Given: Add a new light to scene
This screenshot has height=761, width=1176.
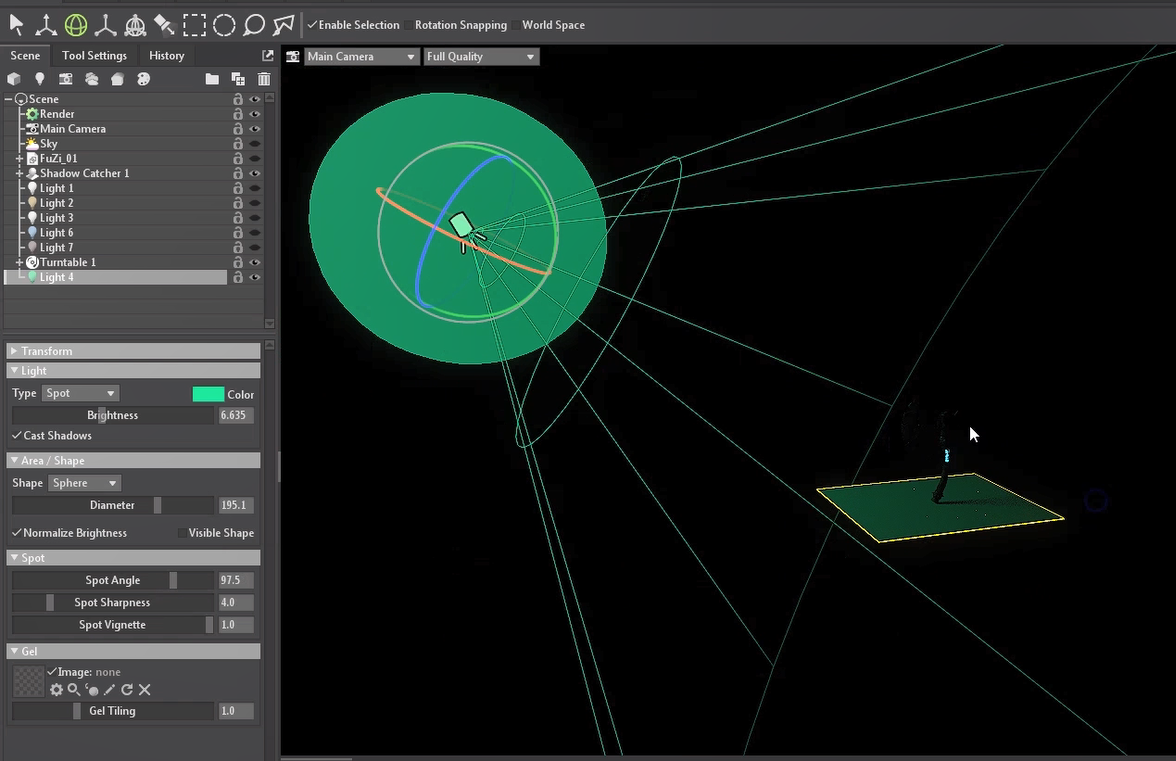Looking at the screenshot, I should tap(40, 79).
